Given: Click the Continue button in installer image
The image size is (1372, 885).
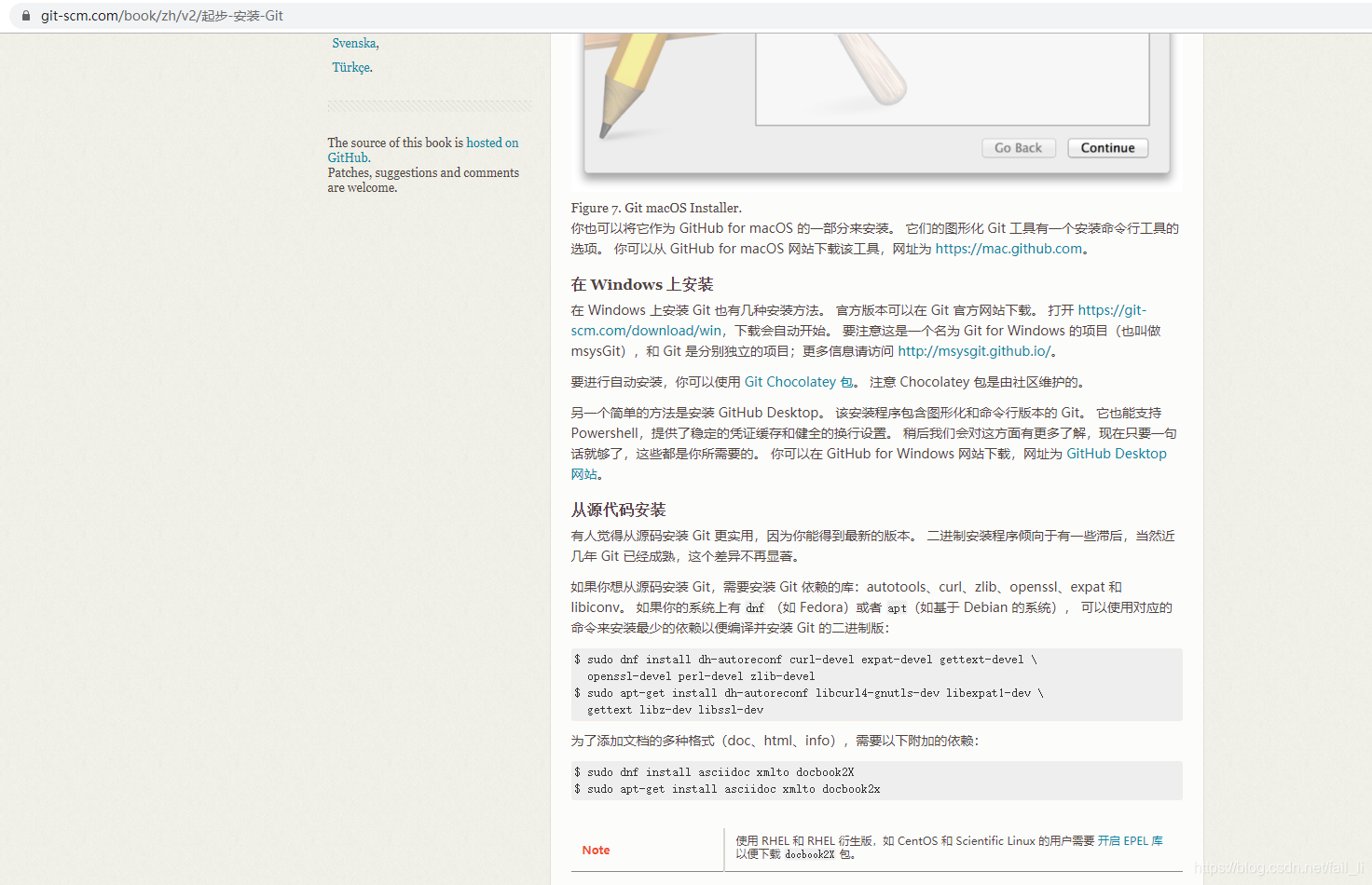Looking at the screenshot, I should 1107,148.
